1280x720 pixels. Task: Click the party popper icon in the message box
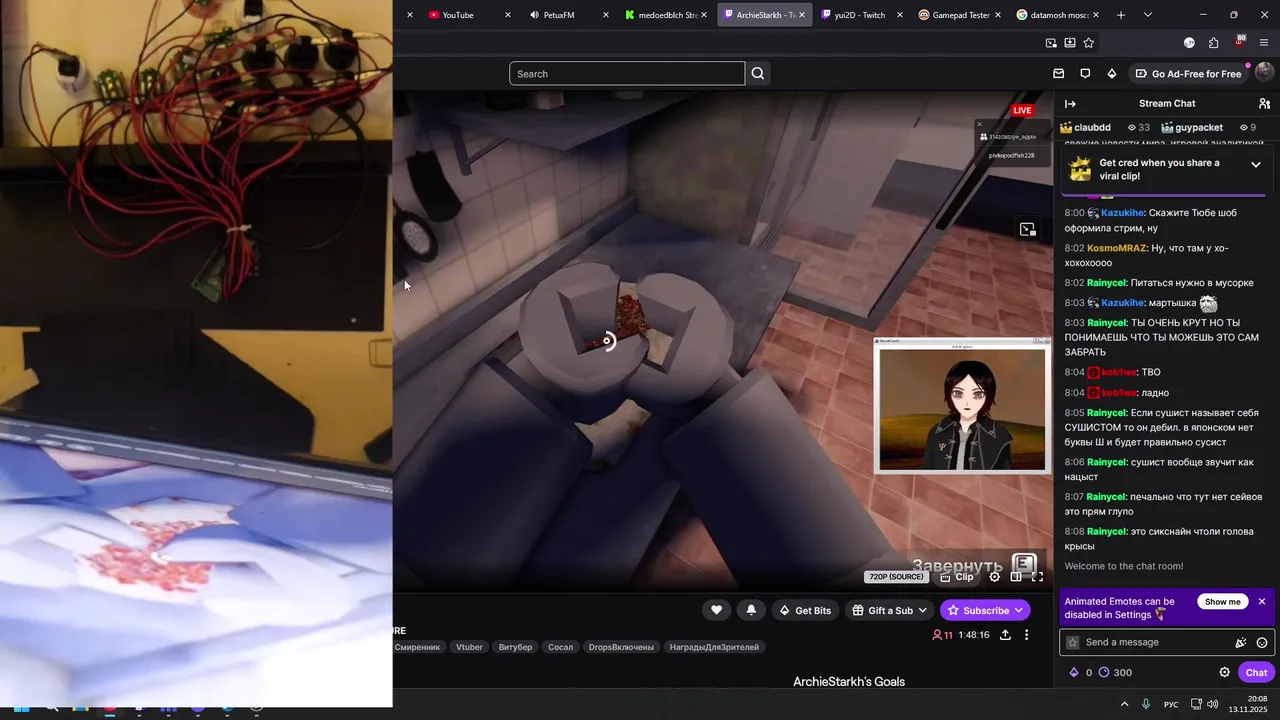pyautogui.click(x=1240, y=643)
